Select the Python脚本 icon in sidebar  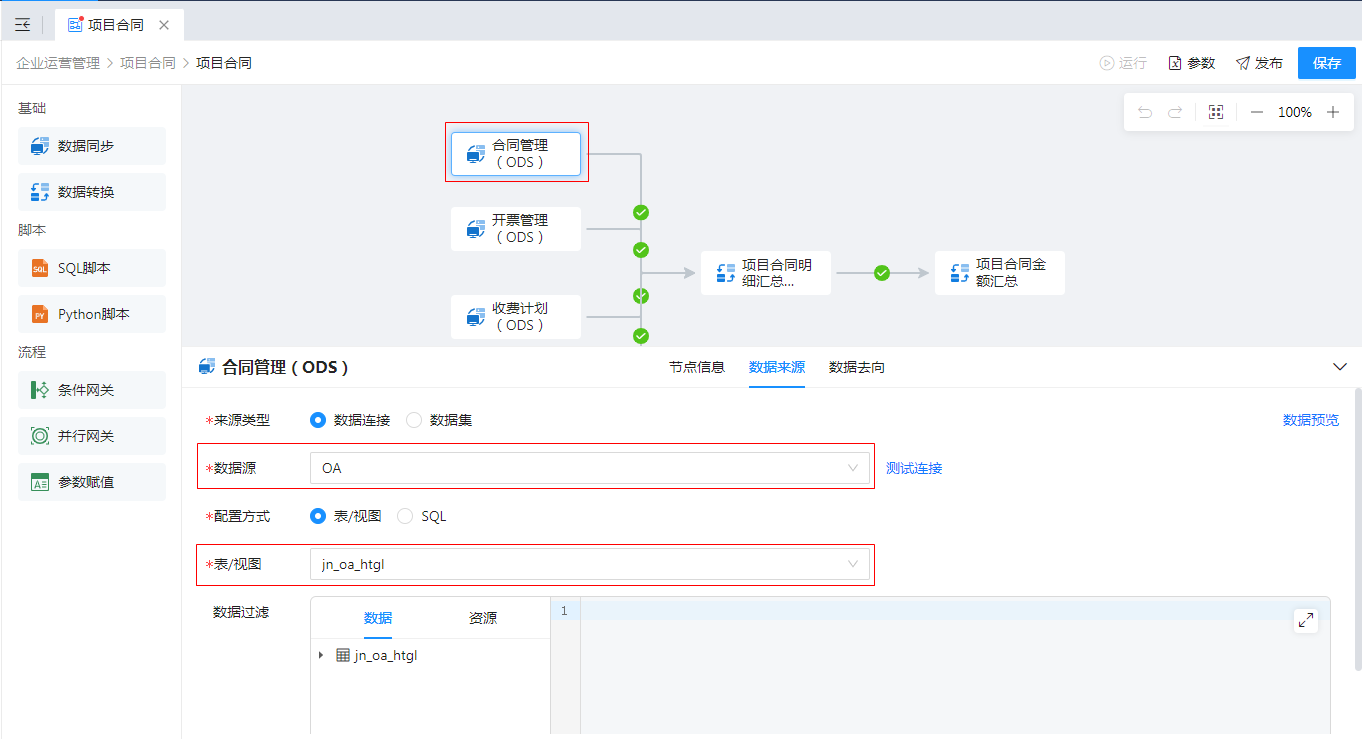pyautogui.click(x=40, y=314)
